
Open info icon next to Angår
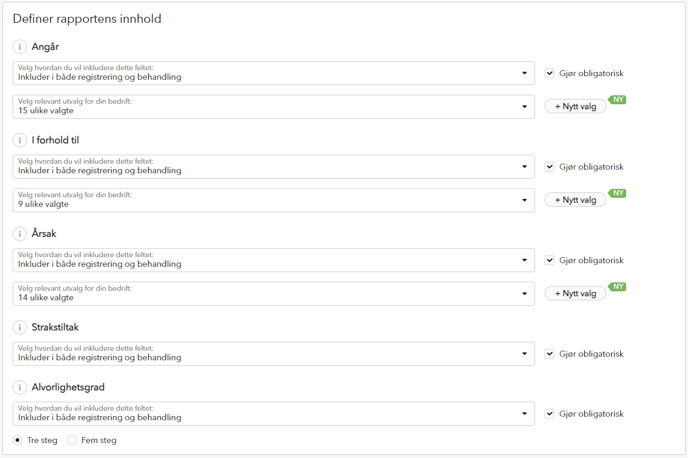click(x=19, y=47)
